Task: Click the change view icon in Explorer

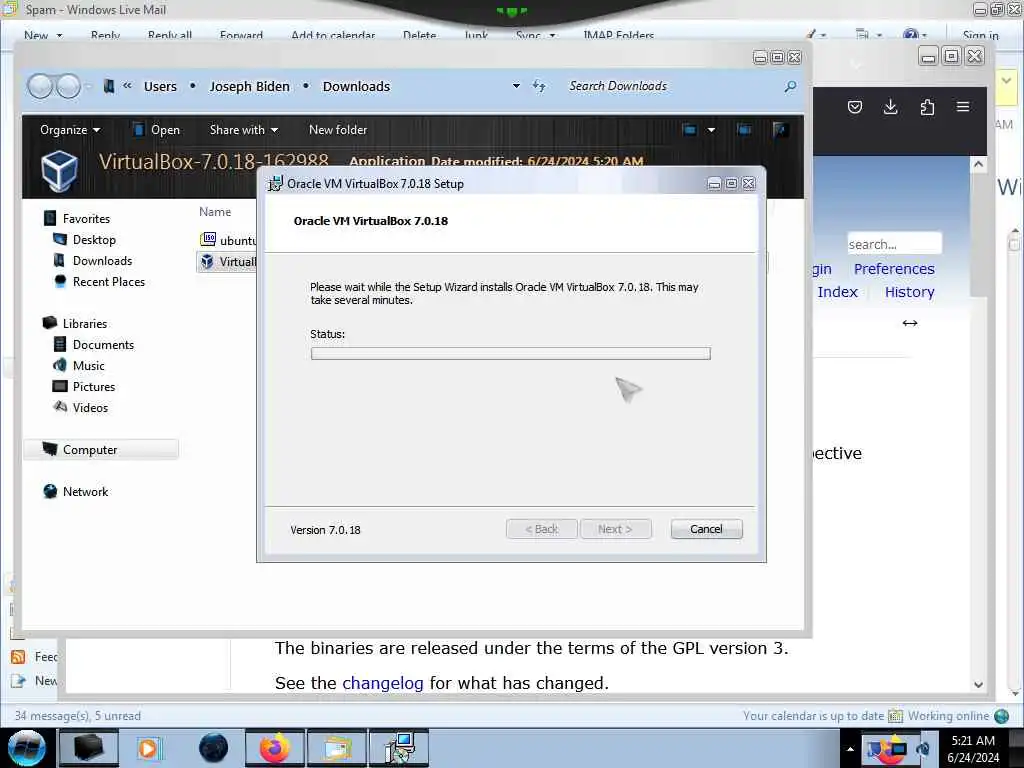Action: [689, 129]
